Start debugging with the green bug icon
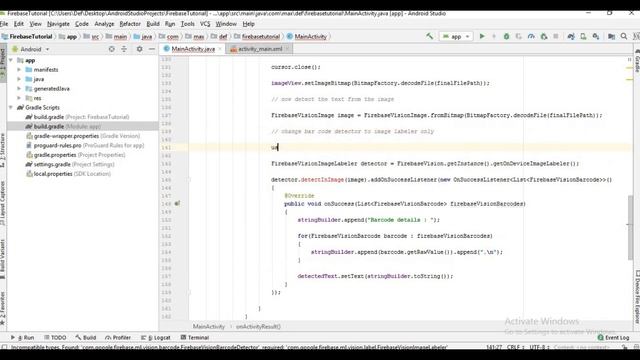640x360 pixels. click(x=506, y=36)
